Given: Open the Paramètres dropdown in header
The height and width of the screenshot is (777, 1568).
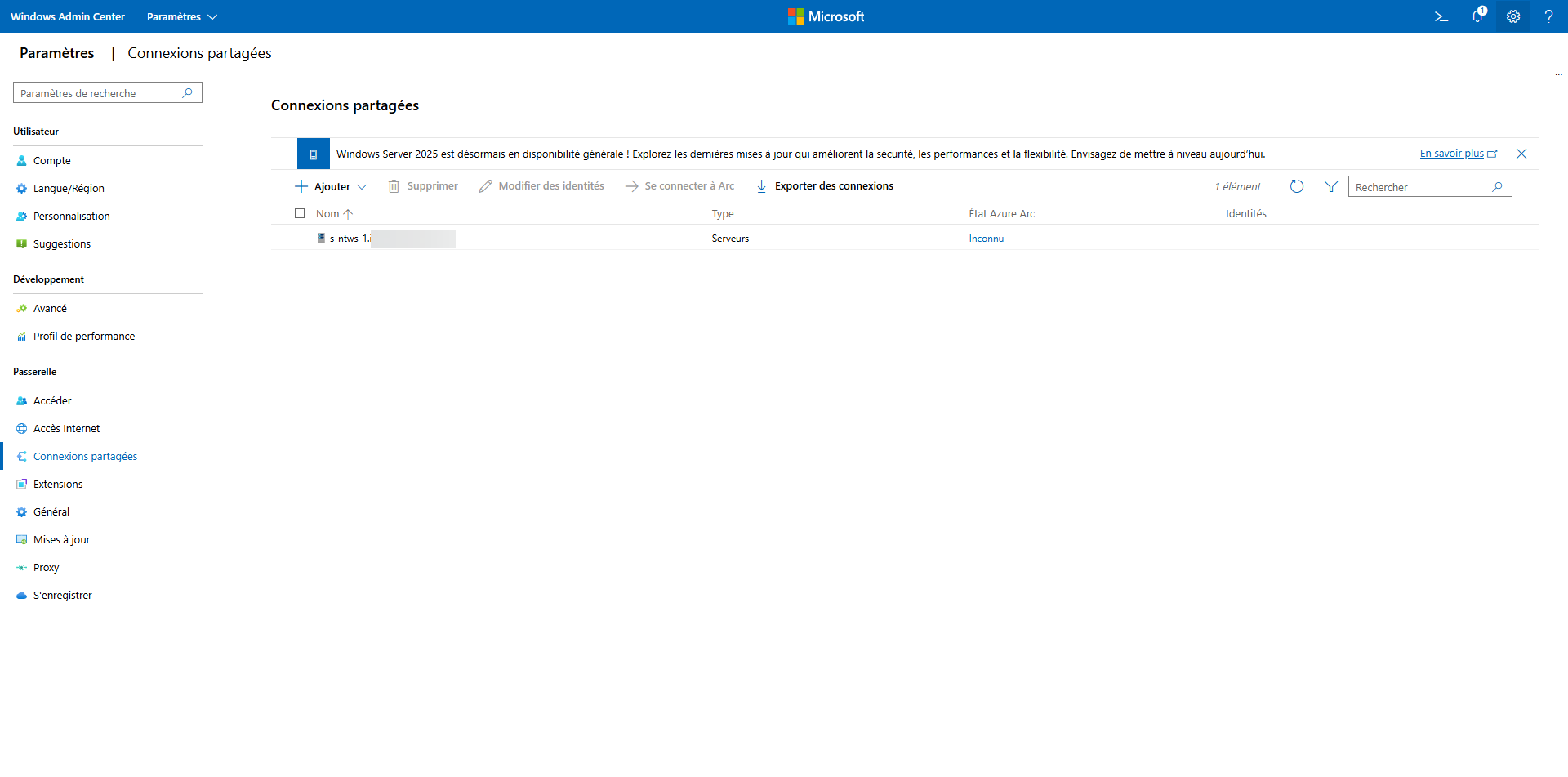Looking at the screenshot, I should pos(181,16).
